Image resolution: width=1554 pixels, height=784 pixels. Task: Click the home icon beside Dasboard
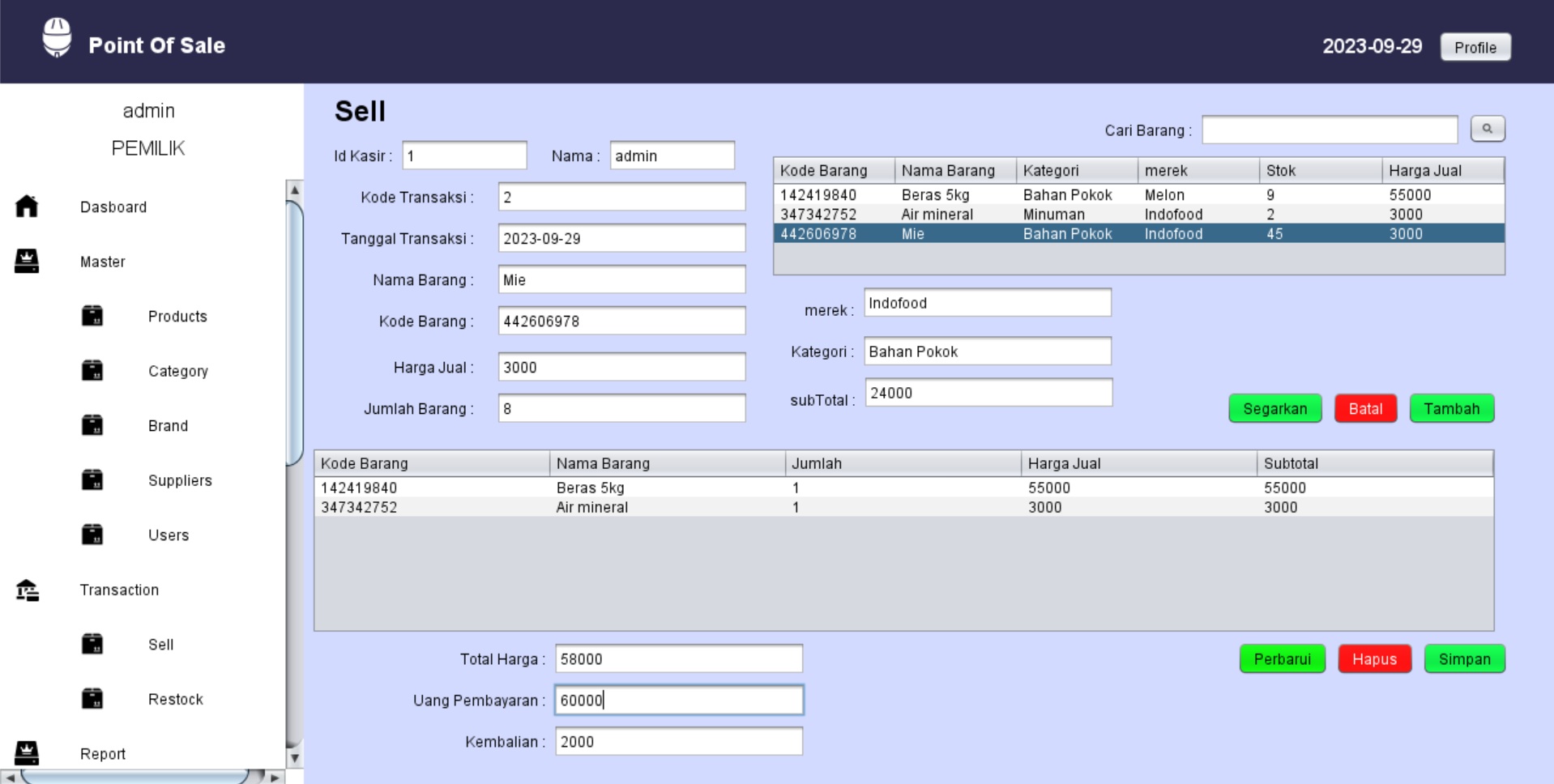pos(27,206)
